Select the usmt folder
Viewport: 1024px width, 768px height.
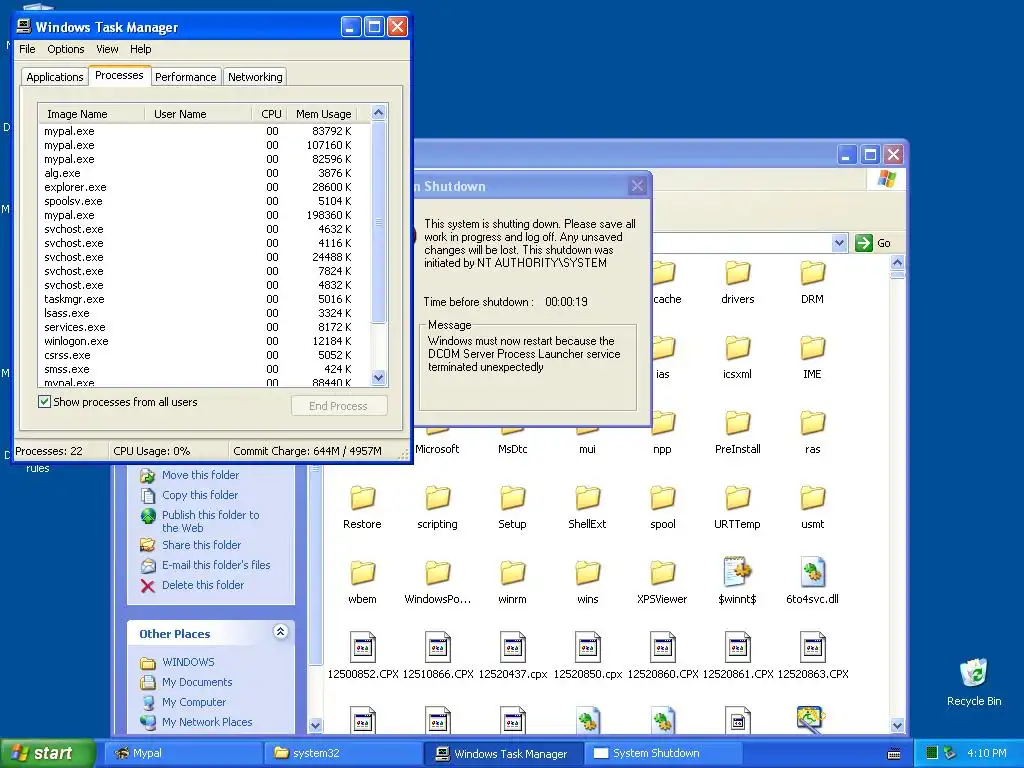point(812,506)
